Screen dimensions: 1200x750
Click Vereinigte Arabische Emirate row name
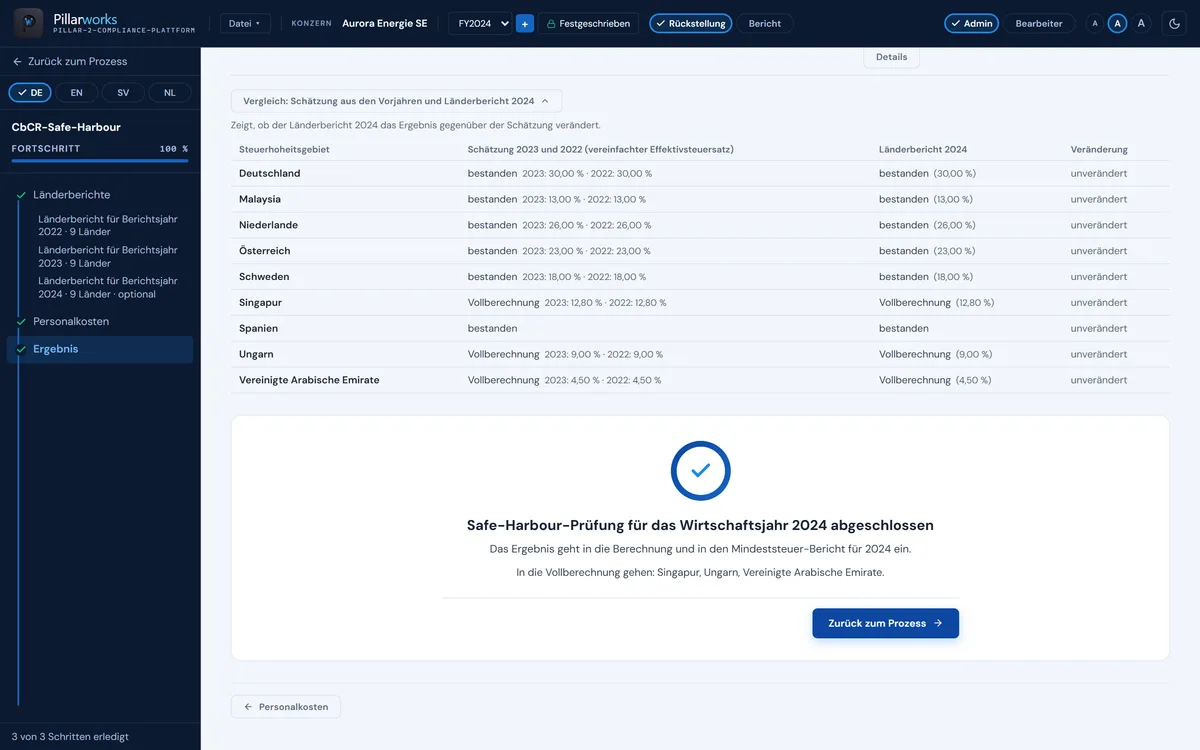309,380
